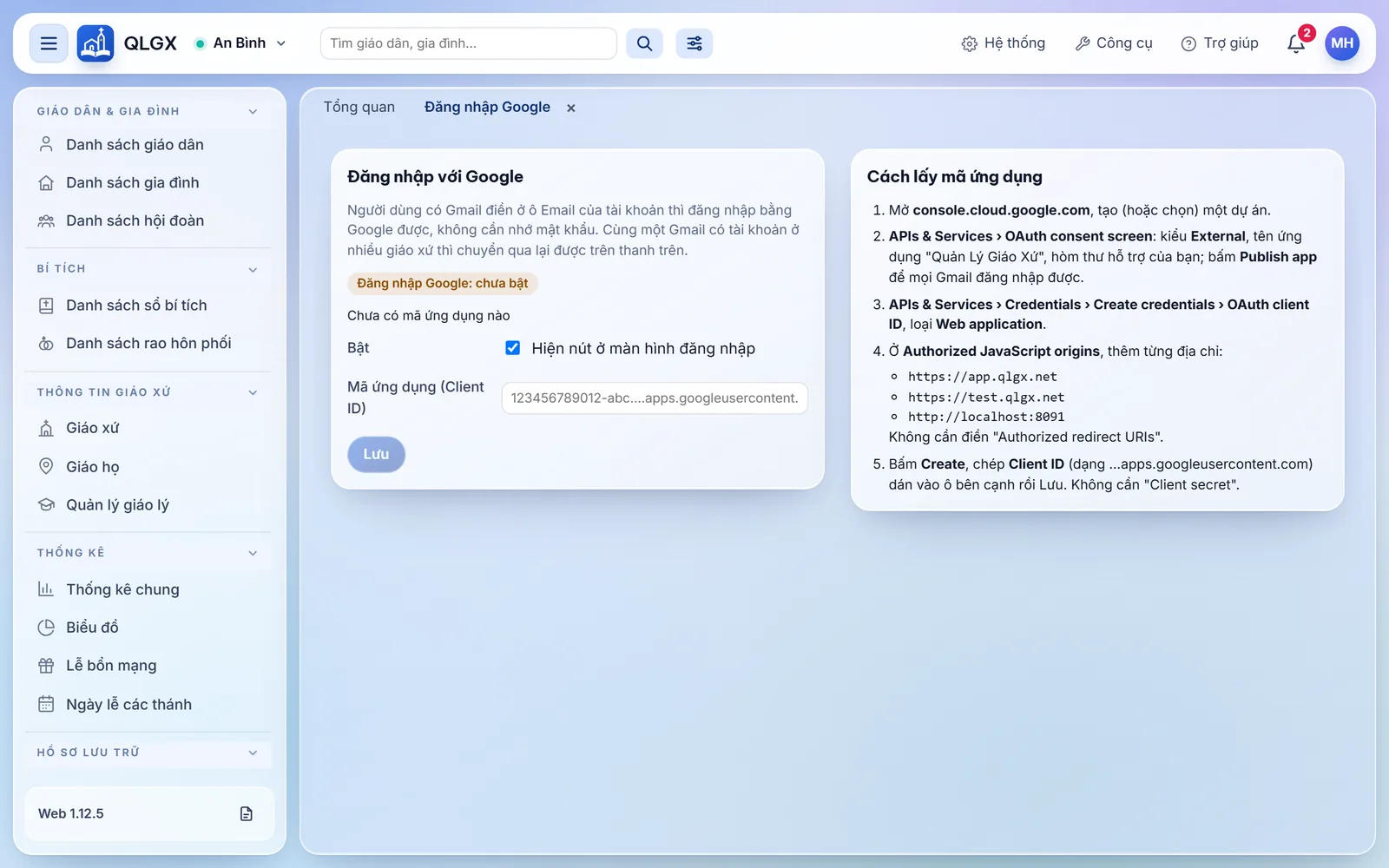Image resolution: width=1389 pixels, height=868 pixels.
Task: Open Danh sách gia đình
Action: [x=149, y=183]
